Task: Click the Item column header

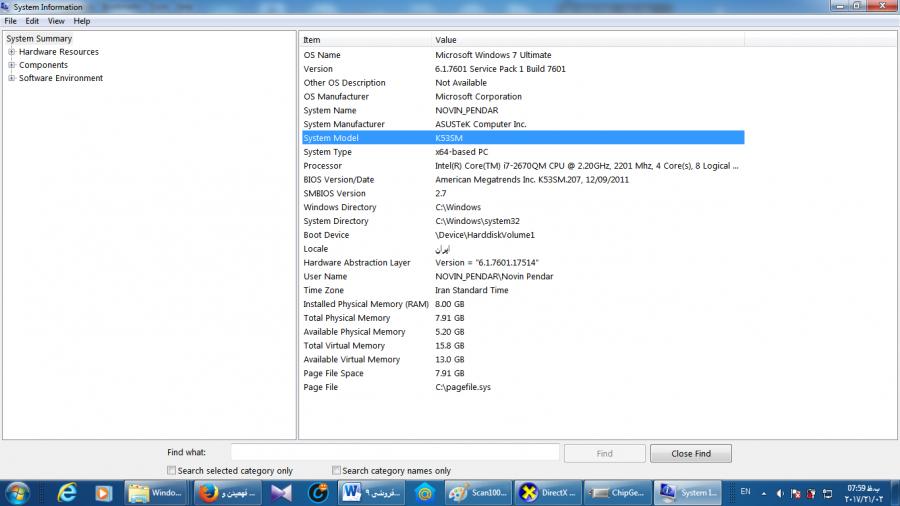Action: coord(366,40)
